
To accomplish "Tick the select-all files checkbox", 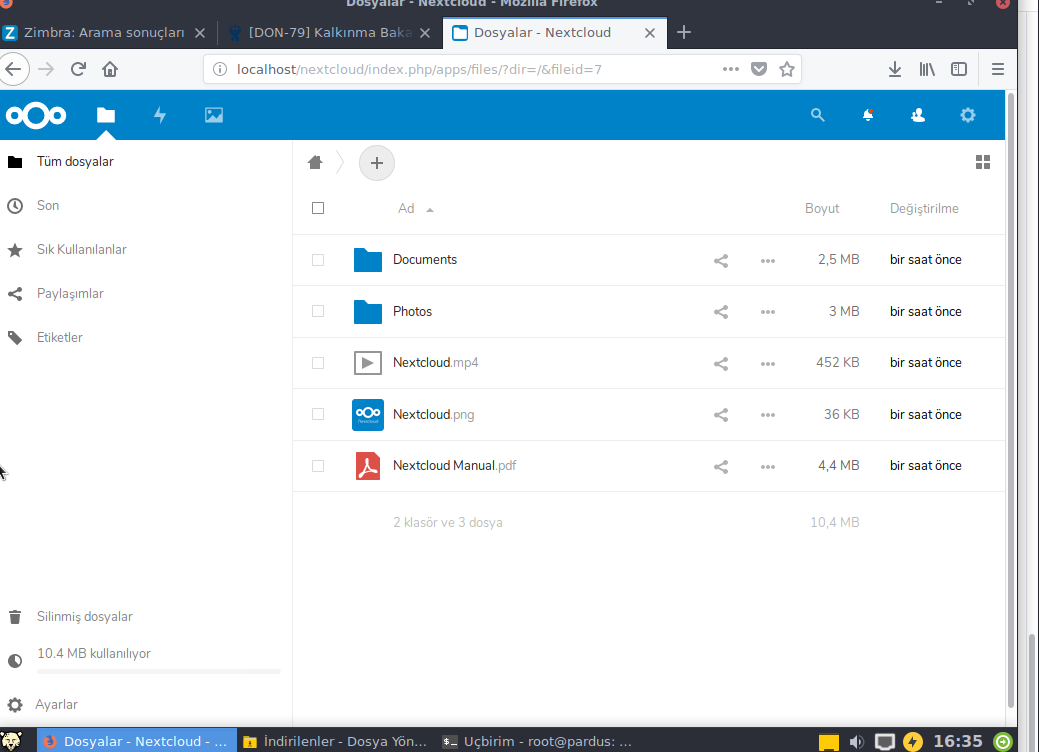I will [x=318, y=208].
